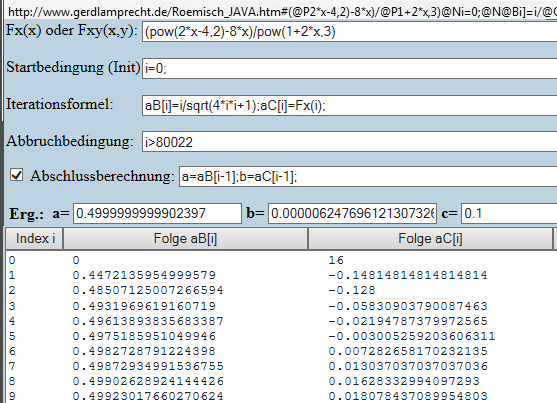The height and width of the screenshot is (403, 557).
Task: Select value 0.018078437089954803 in Folge aC
Action: pyautogui.click(x=408, y=396)
